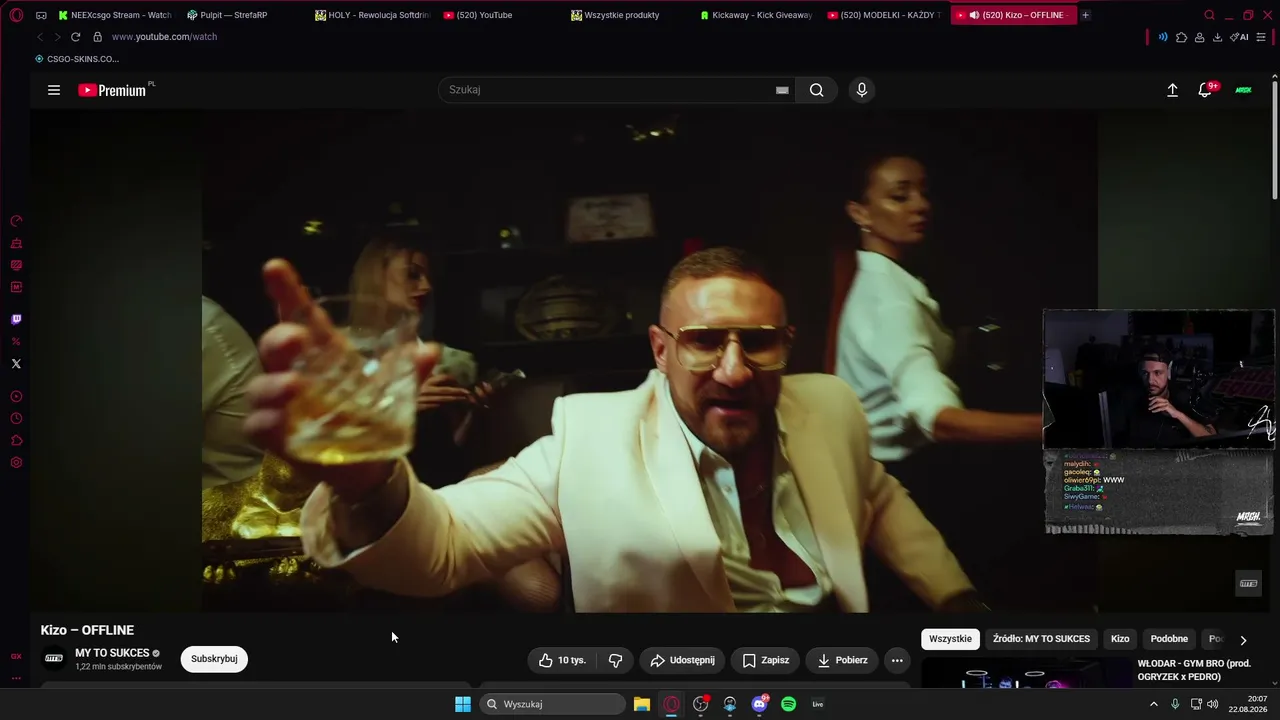Save video with Zapisz button
Screen dimensions: 1280x720
pyautogui.click(x=765, y=660)
